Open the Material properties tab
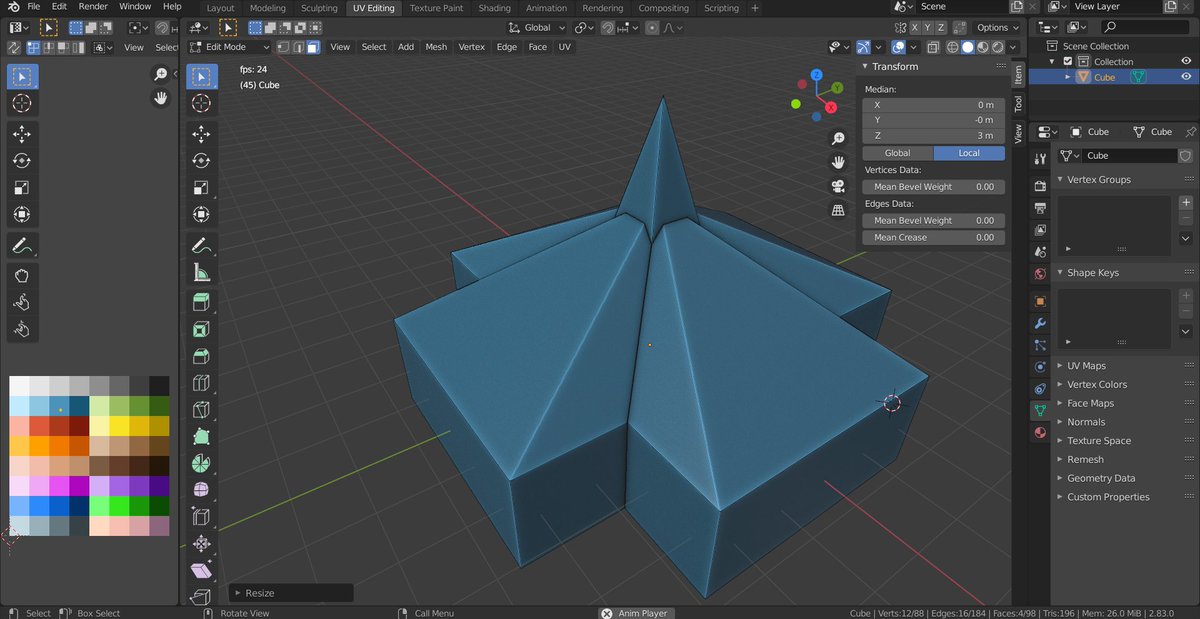 click(x=1040, y=433)
